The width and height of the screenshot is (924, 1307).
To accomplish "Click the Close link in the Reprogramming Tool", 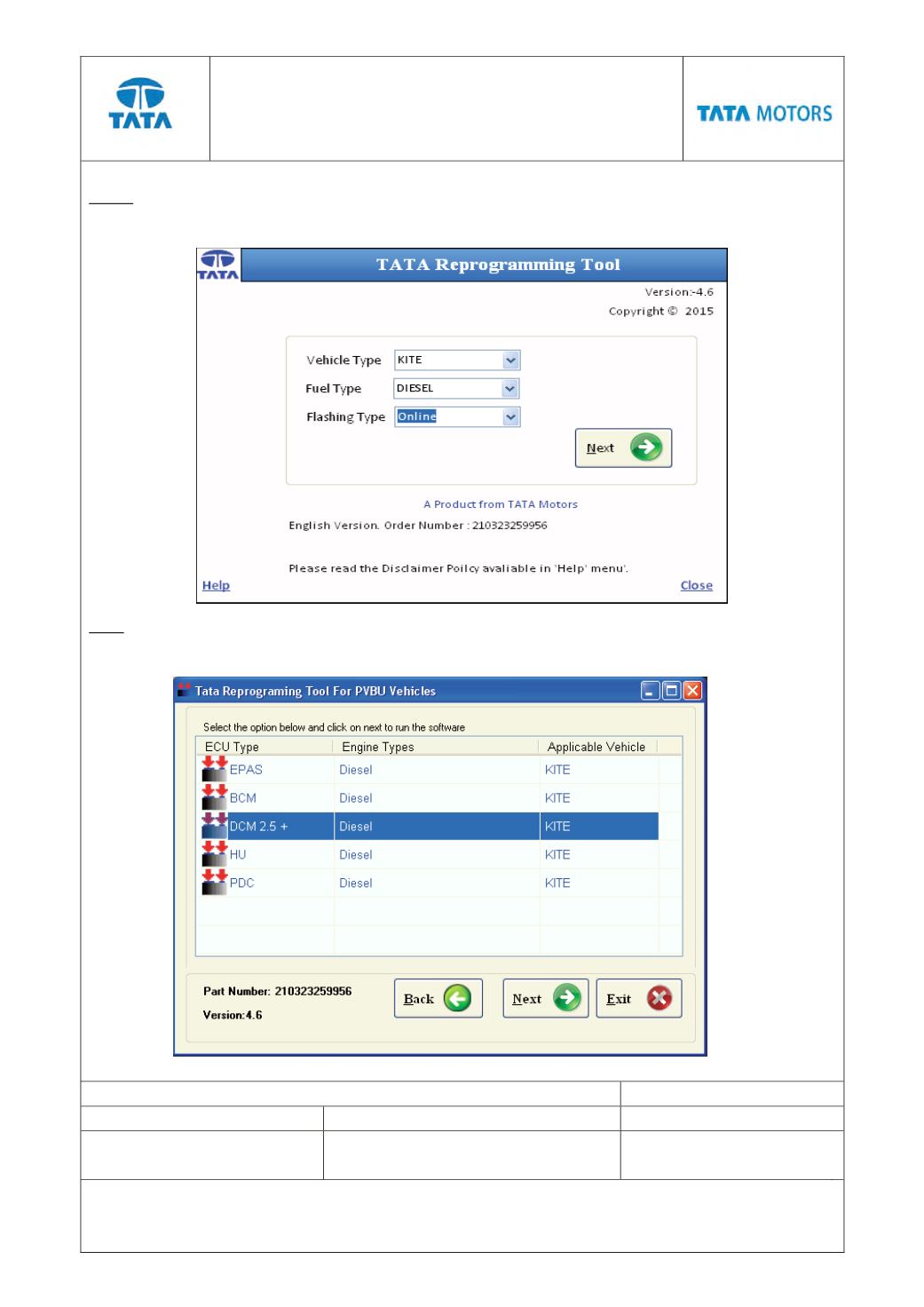I will click(697, 585).
